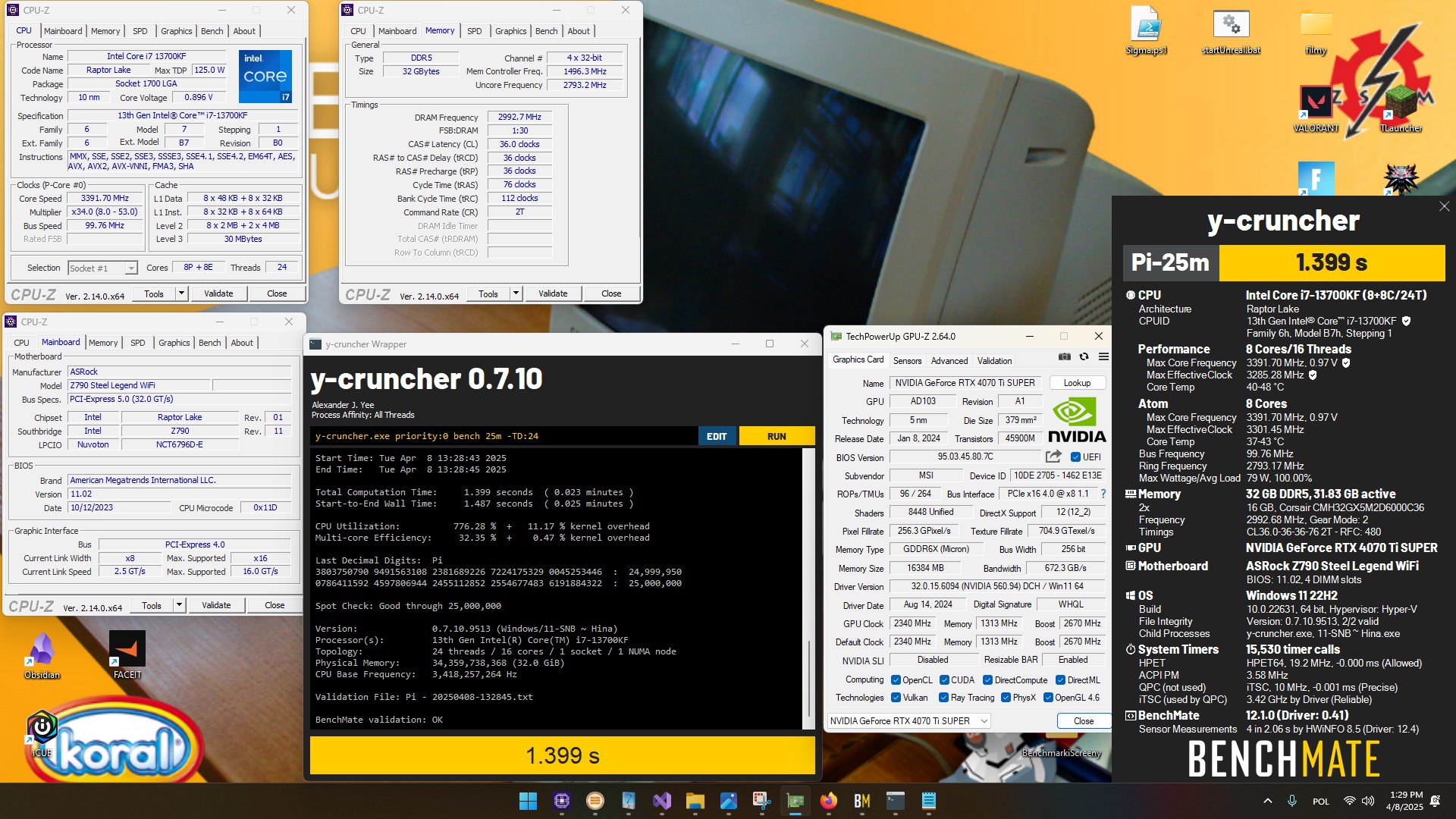
Task: Click Close in the CPU-Z Mainboard window
Action: tap(275, 605)
